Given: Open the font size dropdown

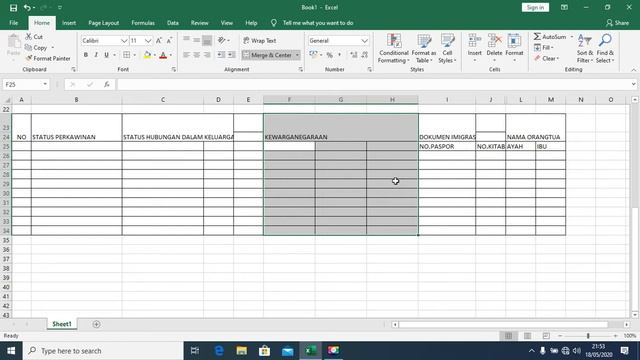Looking at the screenshot, I should point(148,41).
